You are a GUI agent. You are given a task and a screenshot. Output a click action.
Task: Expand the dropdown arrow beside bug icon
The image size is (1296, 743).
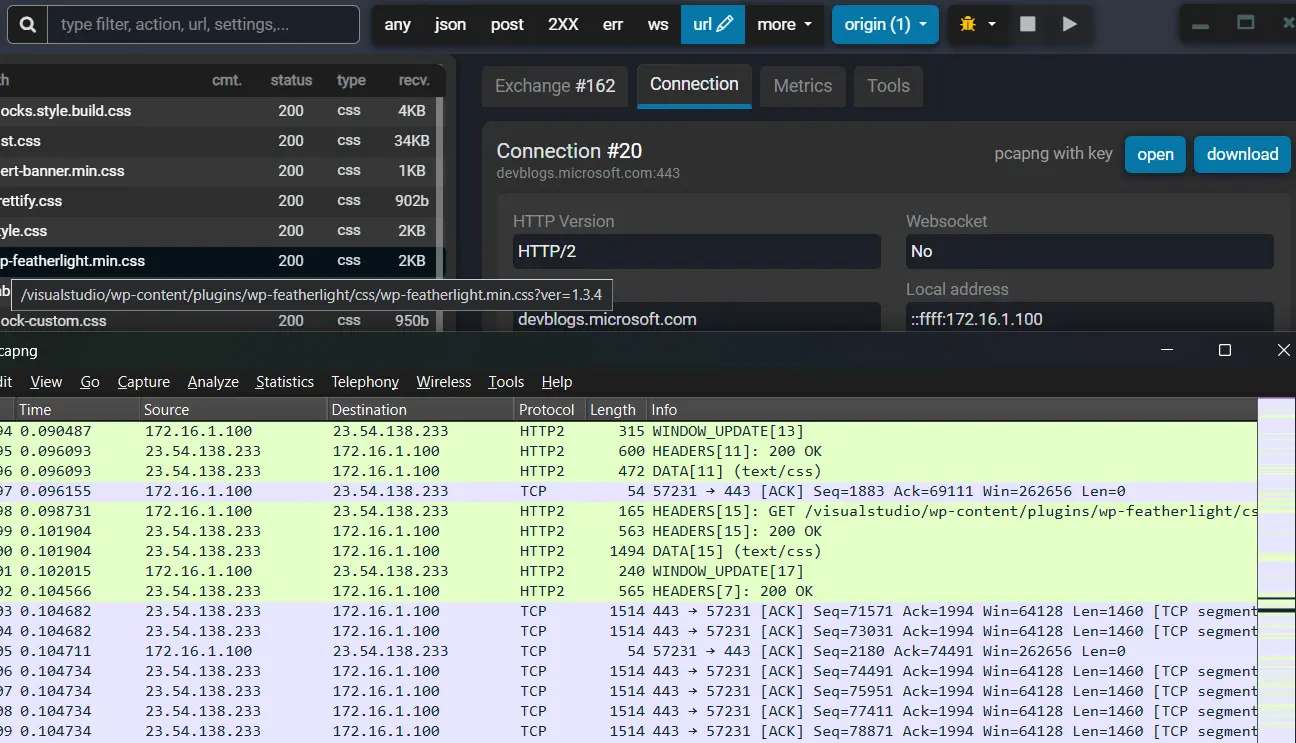click(x=992, y=24)
